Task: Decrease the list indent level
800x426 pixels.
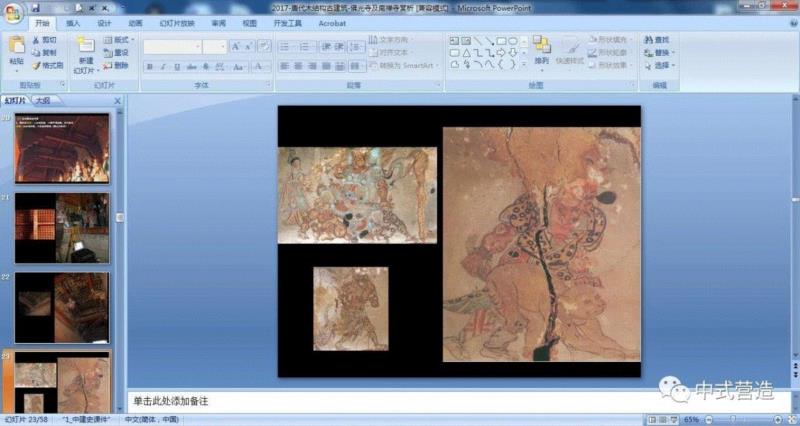Action: (327, 47)
